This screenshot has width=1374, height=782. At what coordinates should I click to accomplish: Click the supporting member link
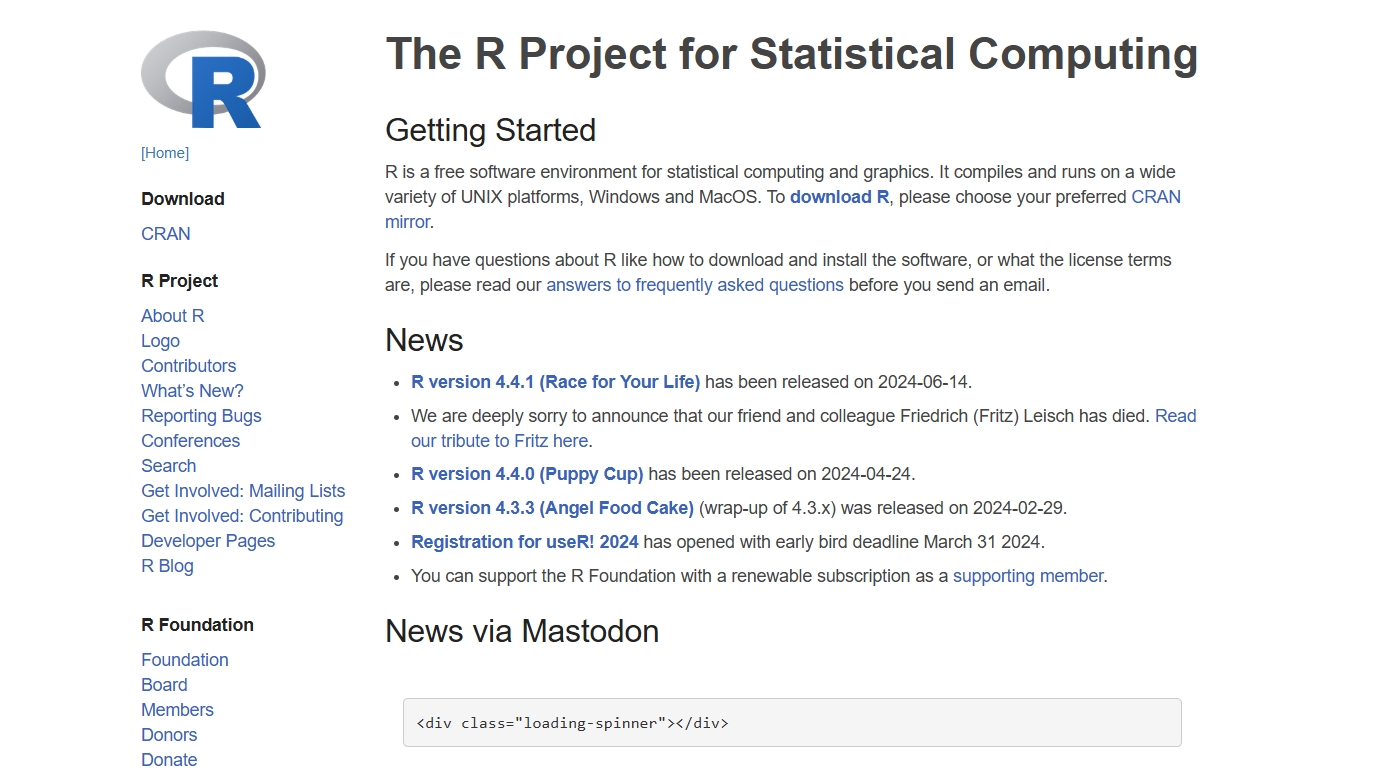(1028, 576)
